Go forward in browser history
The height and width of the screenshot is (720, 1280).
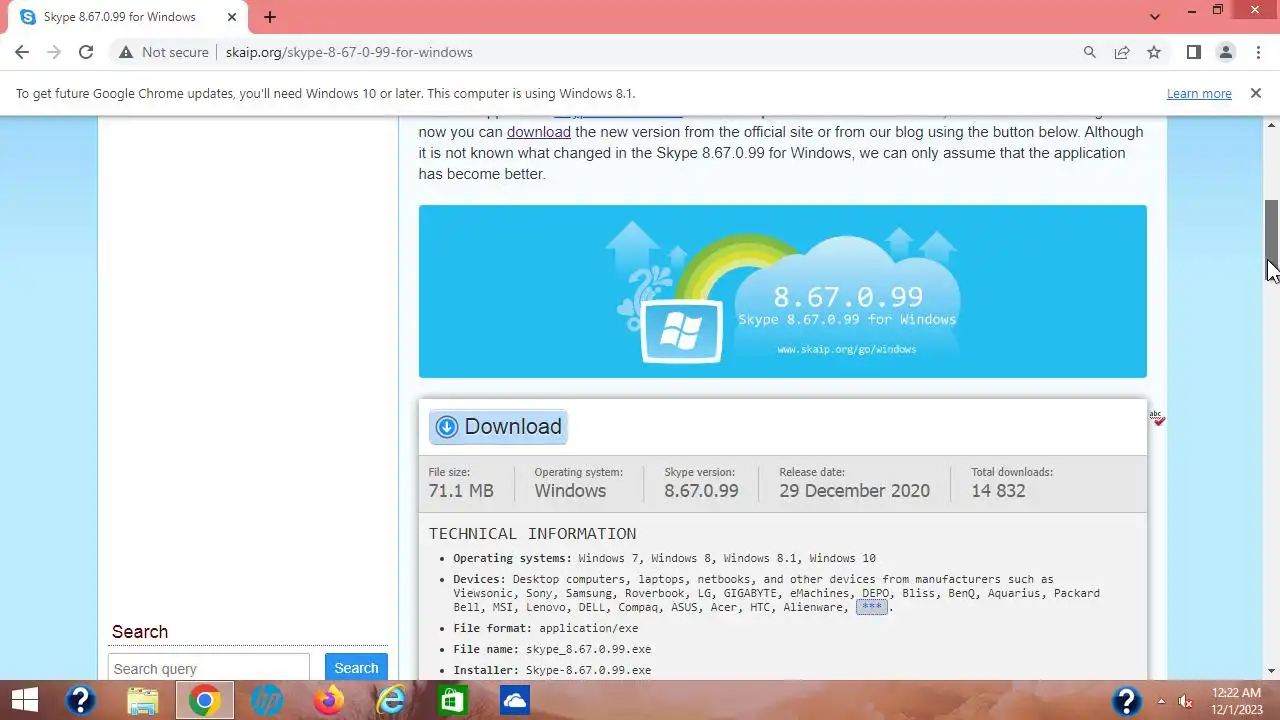tap(54, 52)
